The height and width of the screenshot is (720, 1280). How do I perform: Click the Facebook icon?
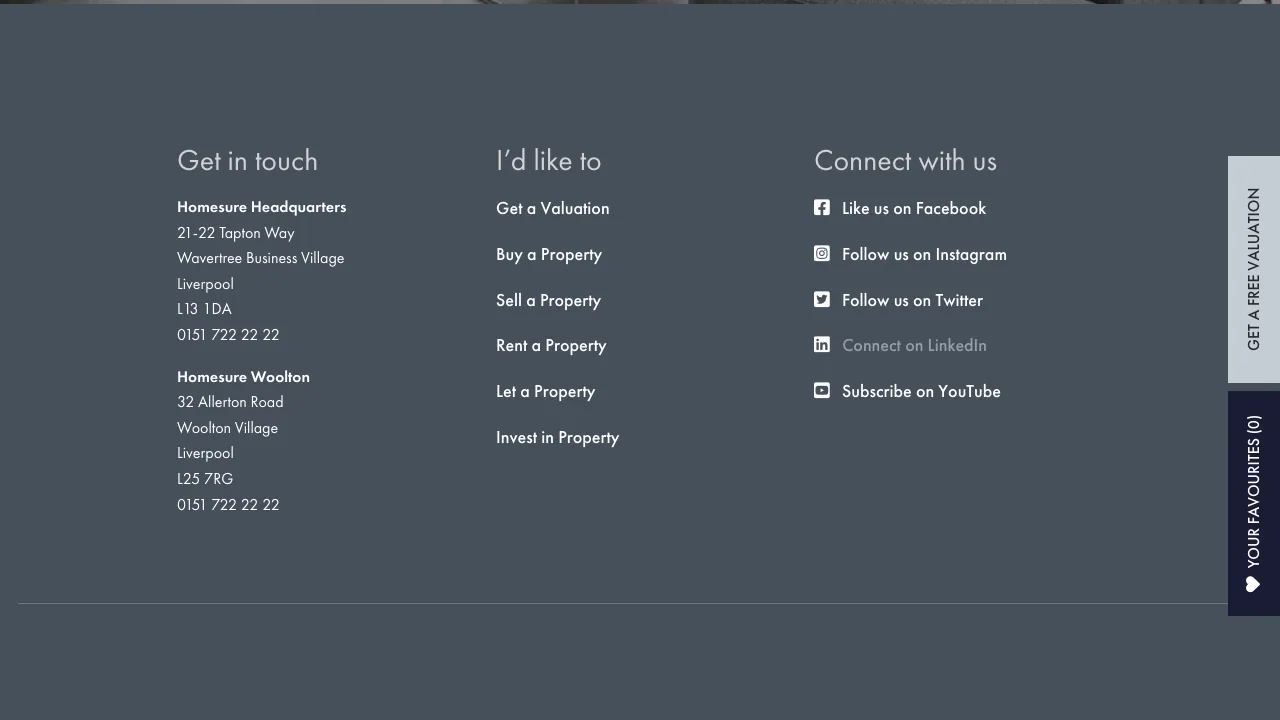(x=821, y=207)
